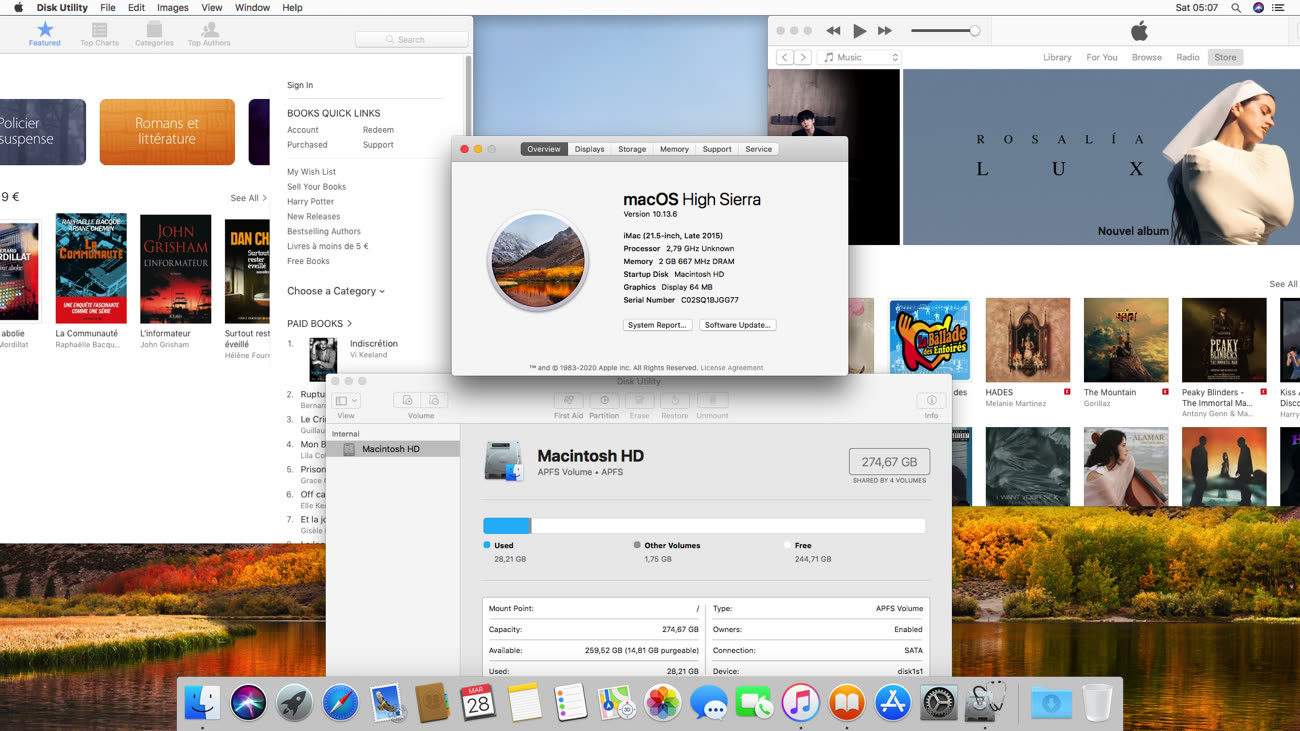Image resolution: width=1300 pixels, height=731 pixels.
Task: Click the iBooks search field
Action: tap(411, 40)
